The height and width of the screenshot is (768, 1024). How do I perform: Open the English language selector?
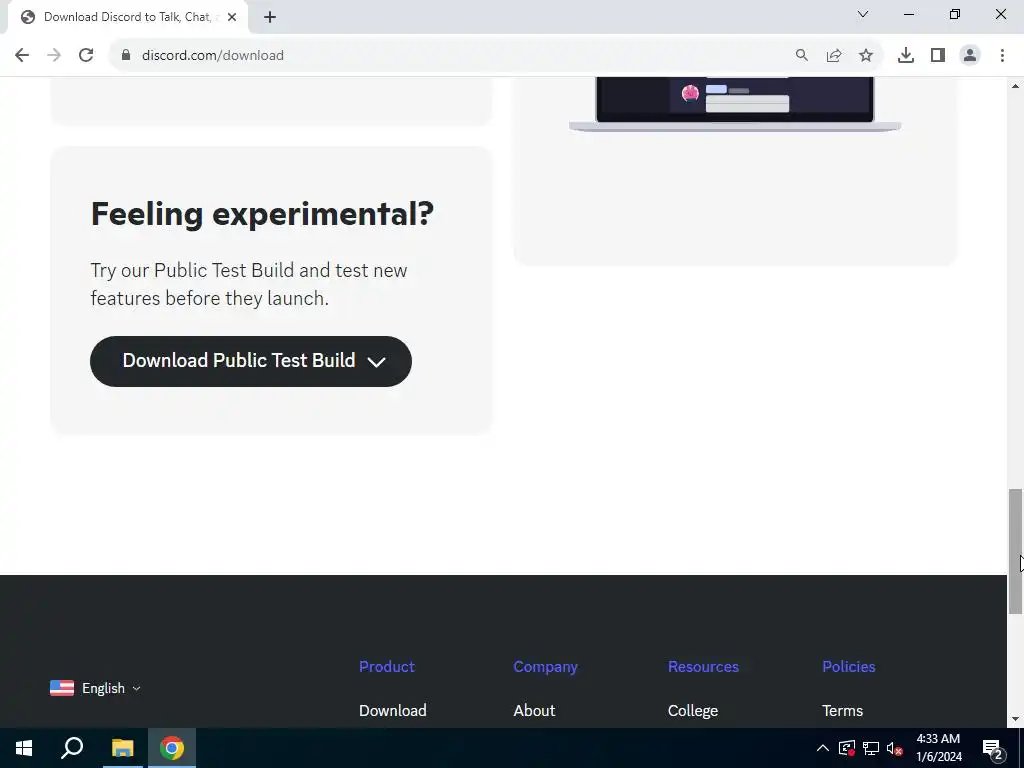[x=95, y=688]
